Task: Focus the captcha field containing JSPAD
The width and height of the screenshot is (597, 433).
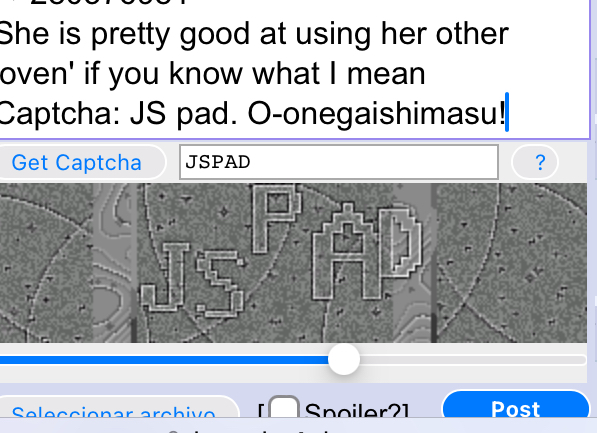Action: coord(339,162)
